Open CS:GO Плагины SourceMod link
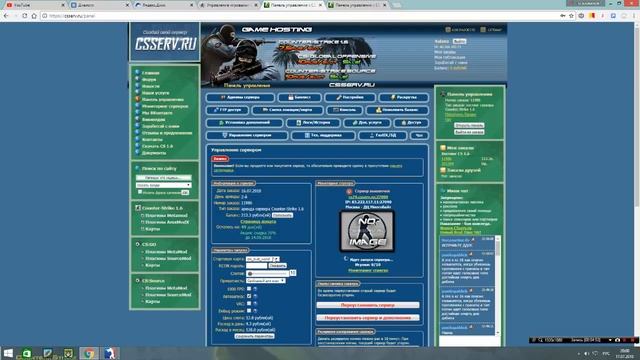 coord(168,258)
